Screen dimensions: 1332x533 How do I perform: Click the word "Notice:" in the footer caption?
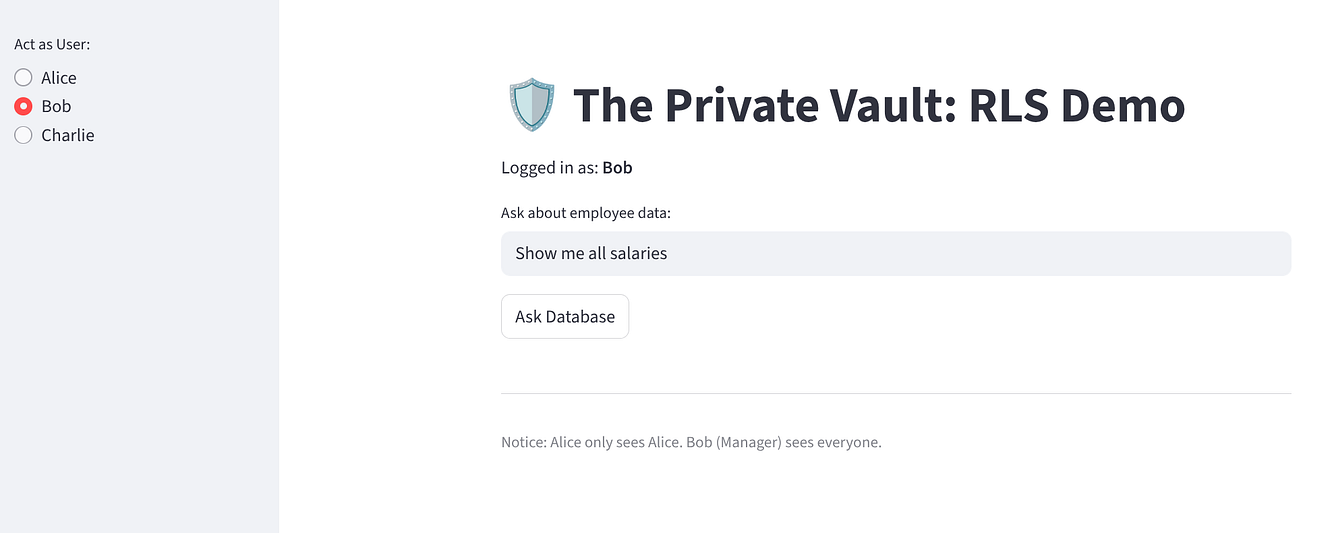click(523, 442)
